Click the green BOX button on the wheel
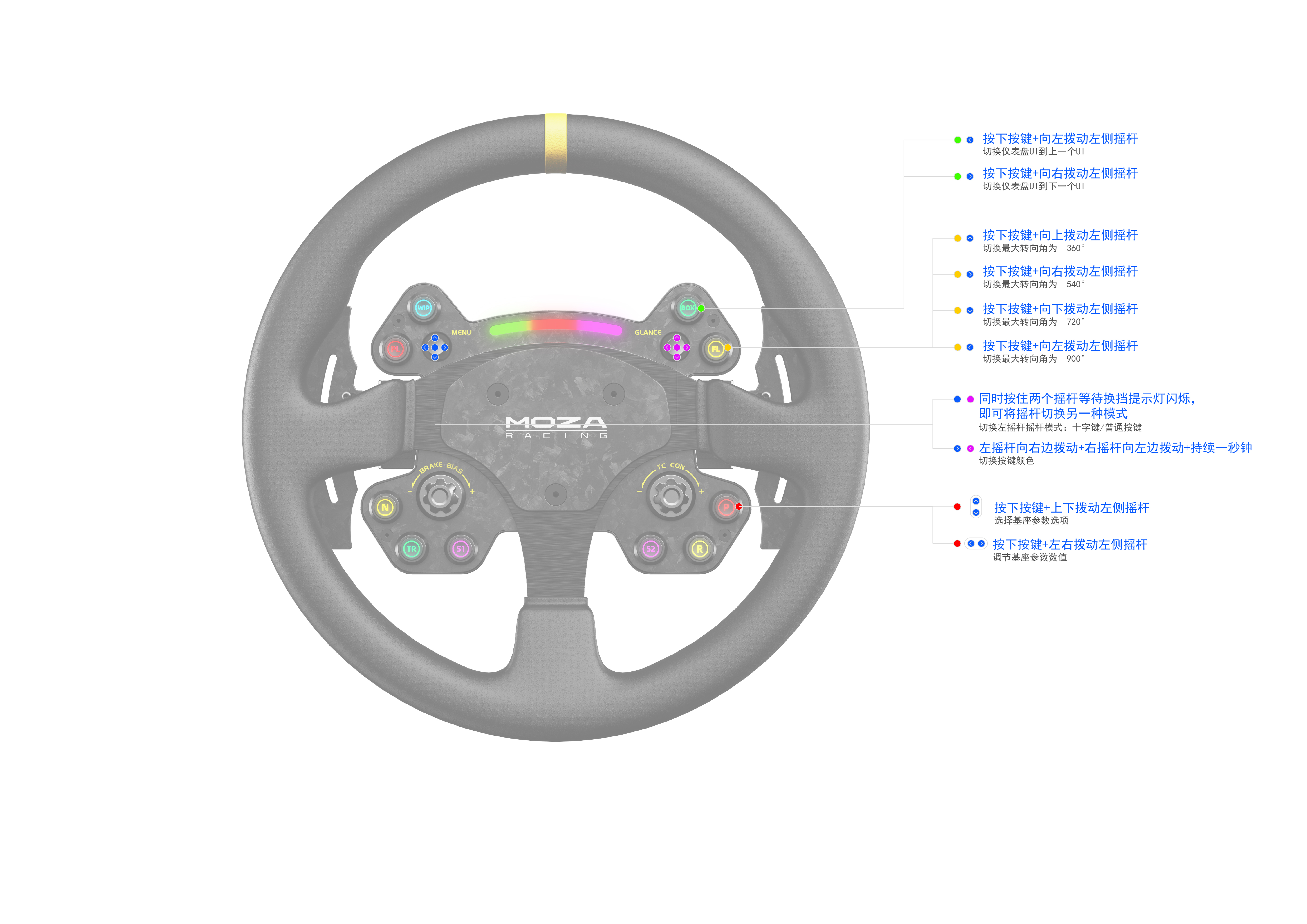Image resolution: width=1307 pixels, height=924 pixels. pyautogui.click(x=688, y=308)
